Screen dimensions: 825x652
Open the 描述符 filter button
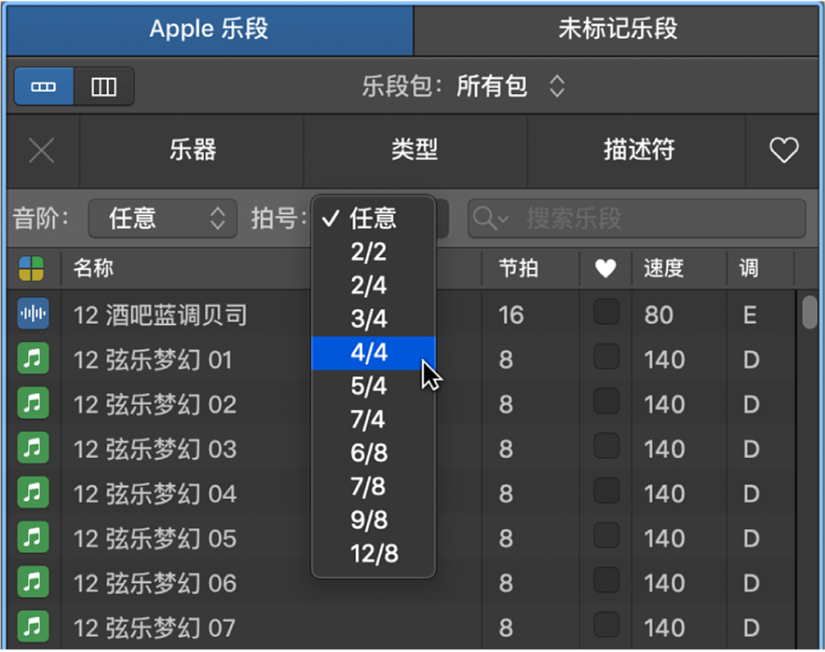(x=636, y=151)
